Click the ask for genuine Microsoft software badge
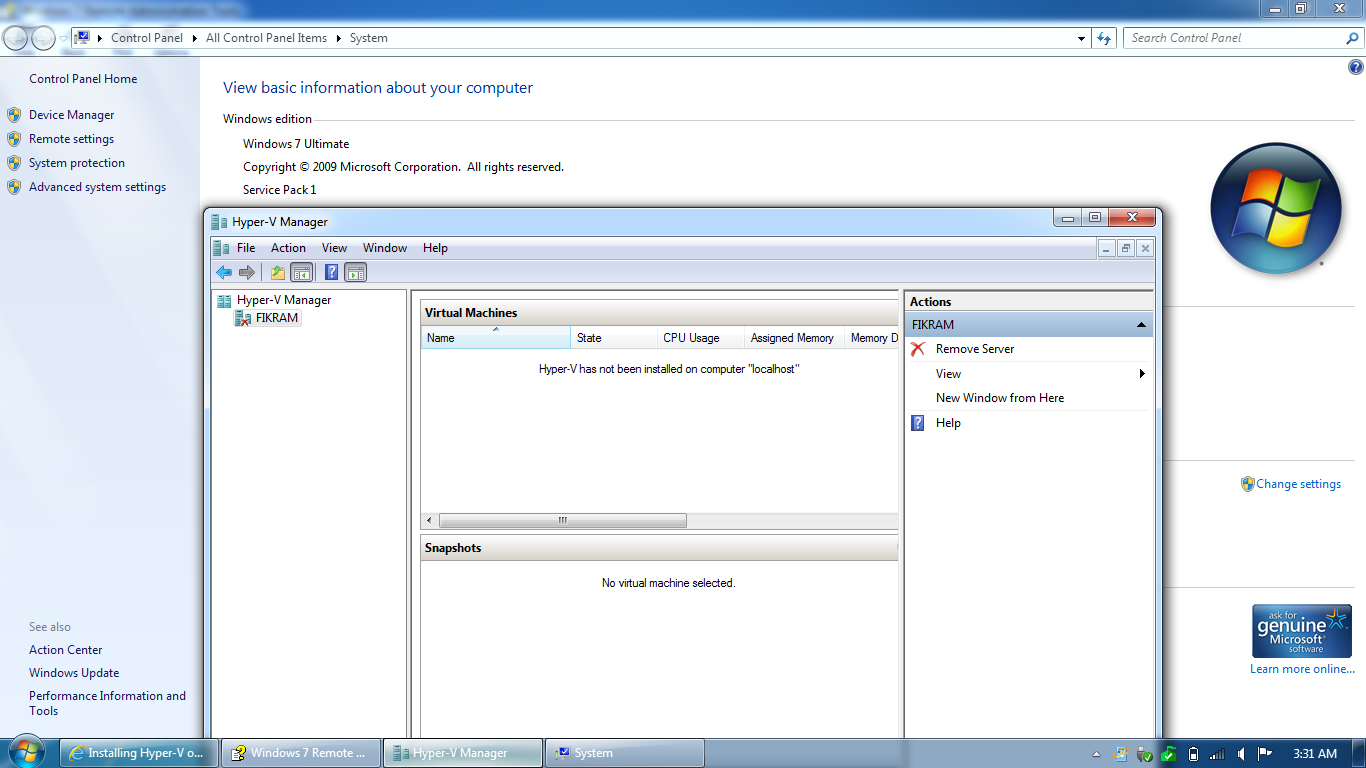Viewport: 1366px width, 768px height. (x=1302, y=631)
